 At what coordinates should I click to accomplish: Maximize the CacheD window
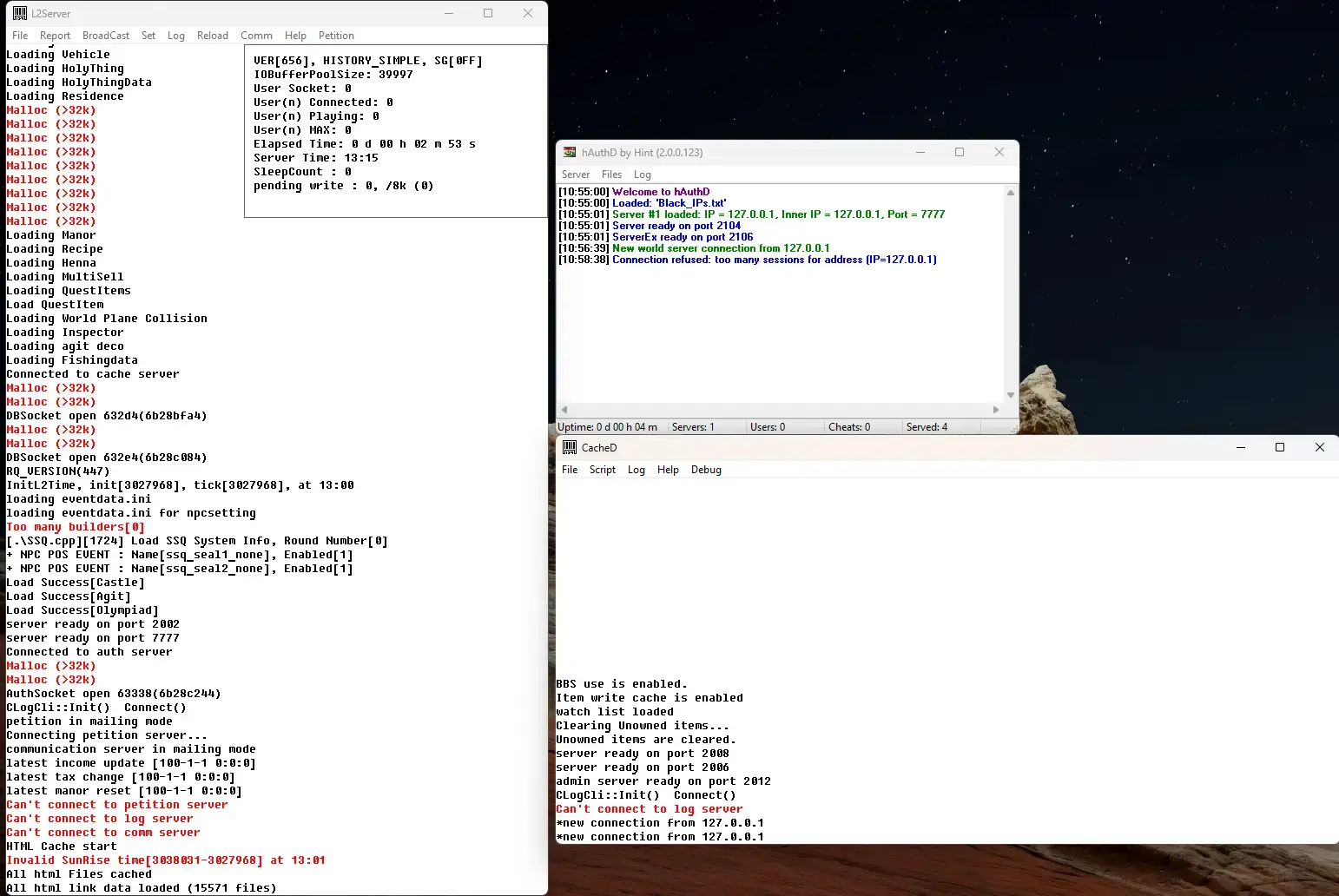point(1280,447)
